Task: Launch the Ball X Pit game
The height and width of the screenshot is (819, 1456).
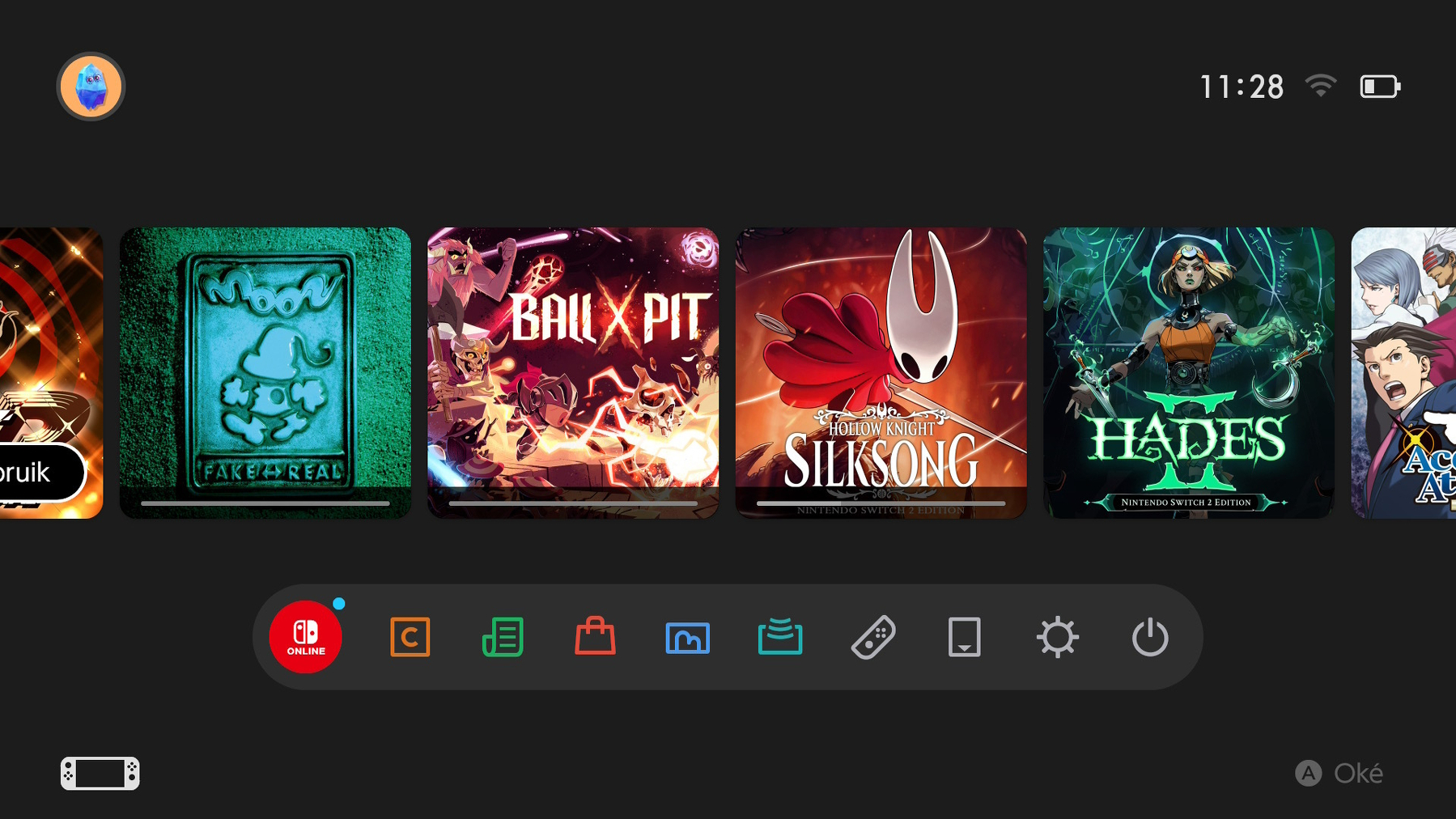Action: (x=573, y=372)
